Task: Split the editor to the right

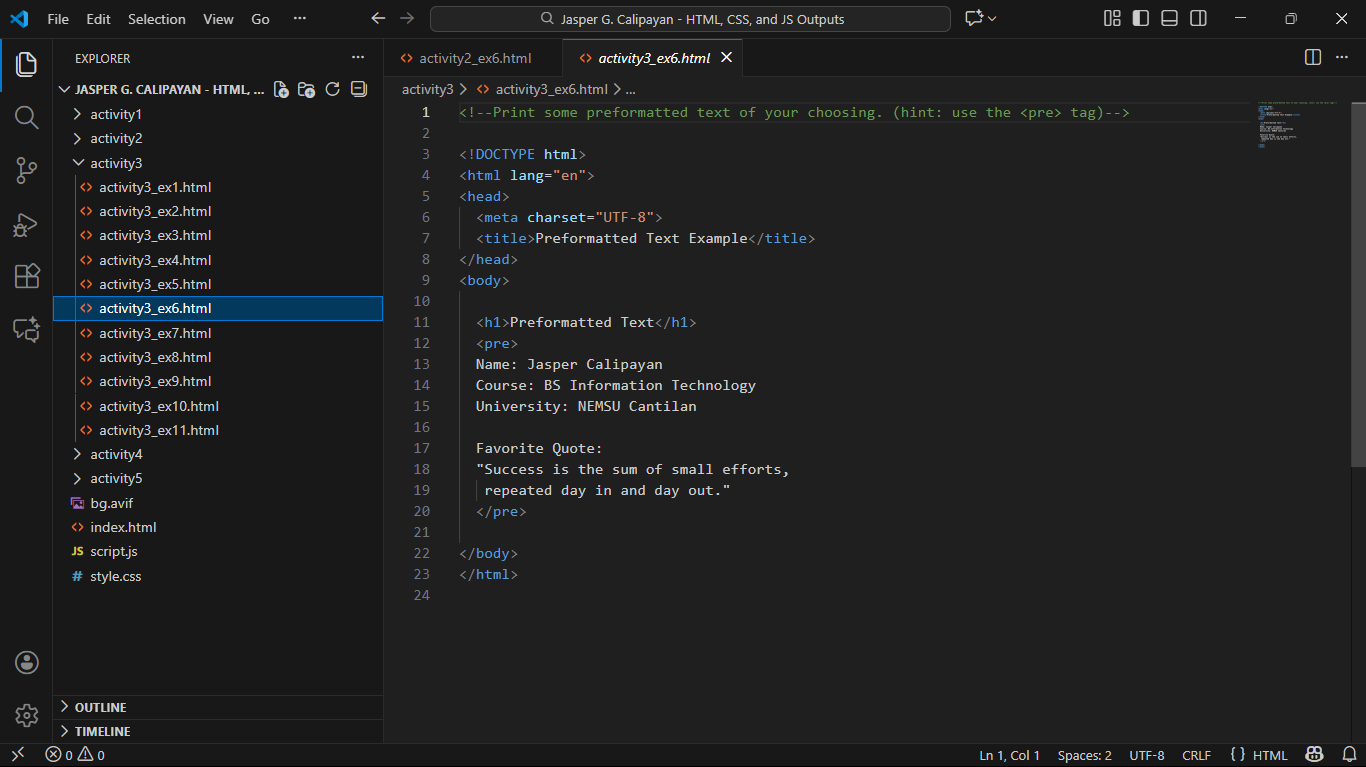Action: coord(1313,58)
